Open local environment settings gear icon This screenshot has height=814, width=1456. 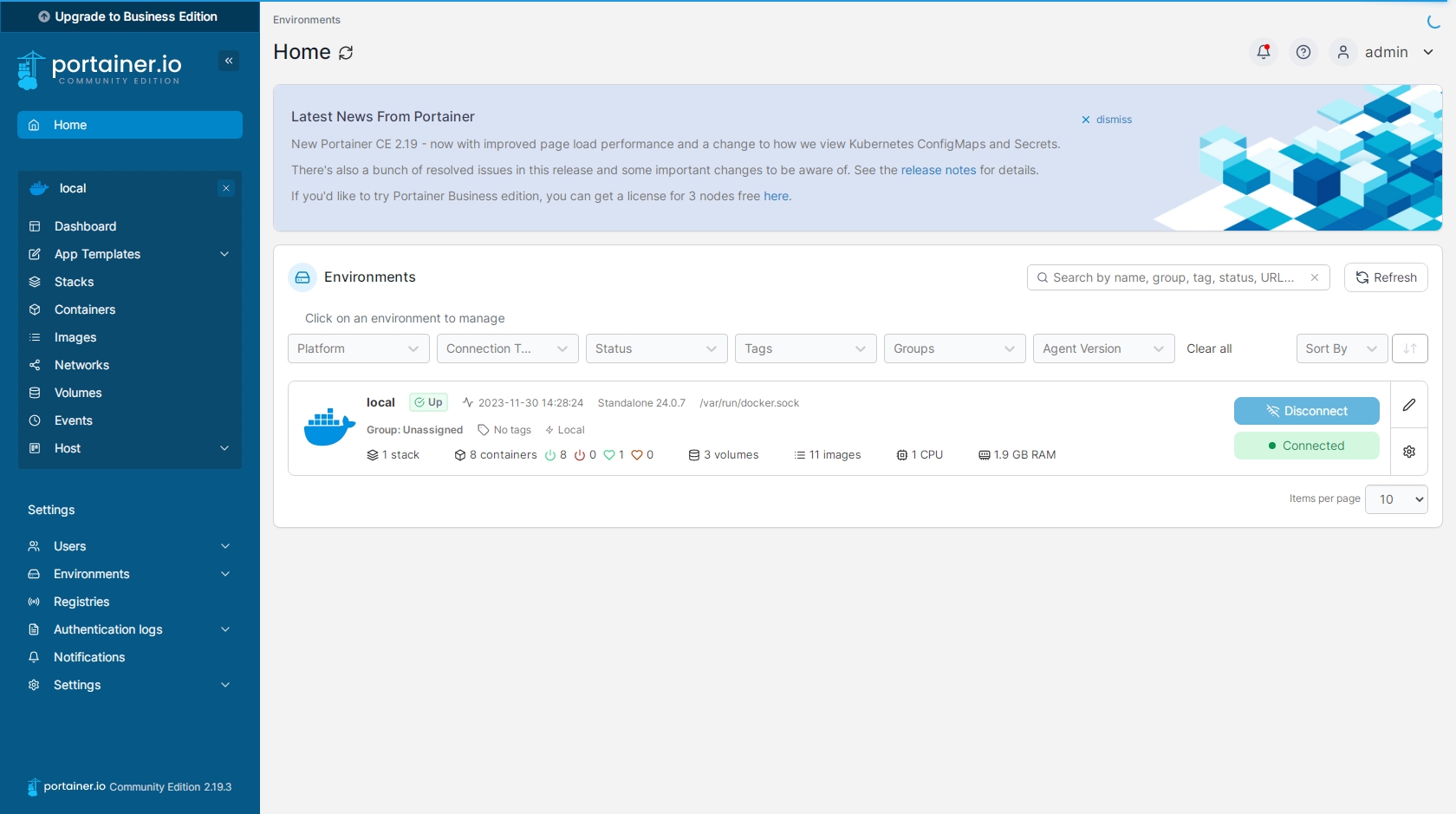[1409, 452]
